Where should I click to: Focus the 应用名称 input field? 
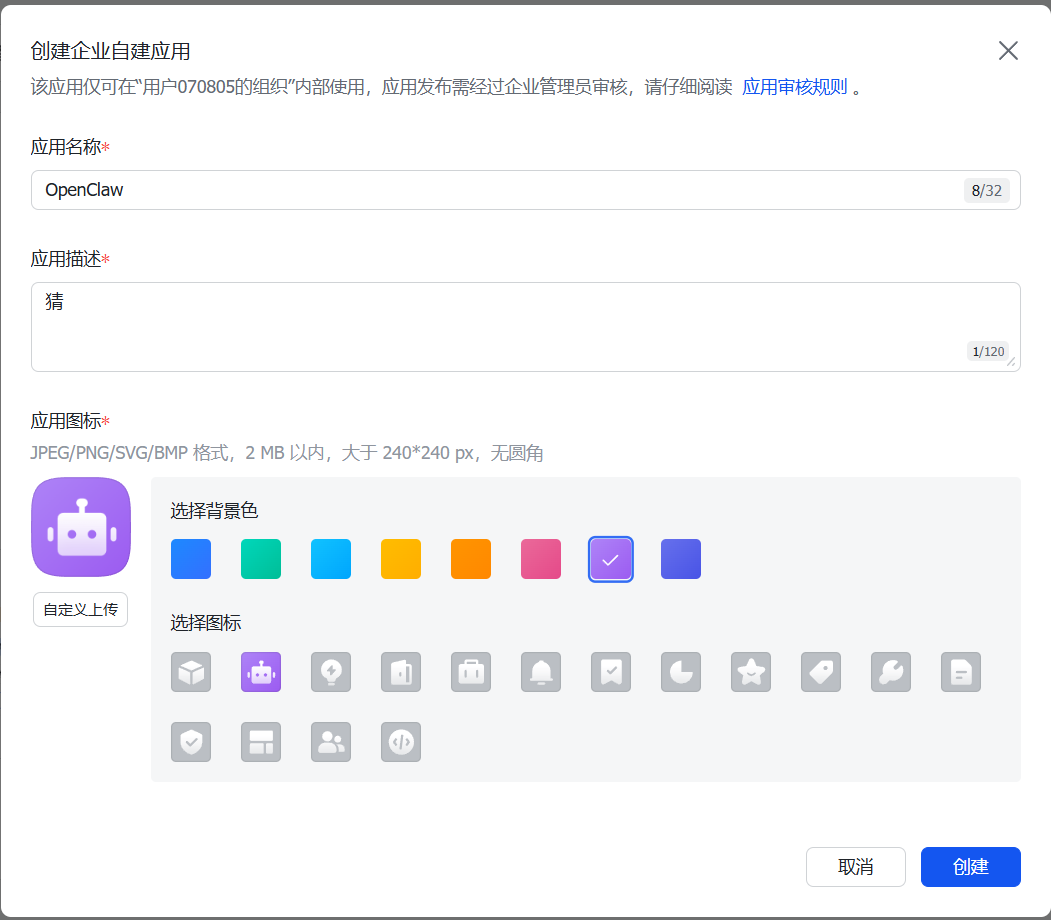[x=526, y=190]
